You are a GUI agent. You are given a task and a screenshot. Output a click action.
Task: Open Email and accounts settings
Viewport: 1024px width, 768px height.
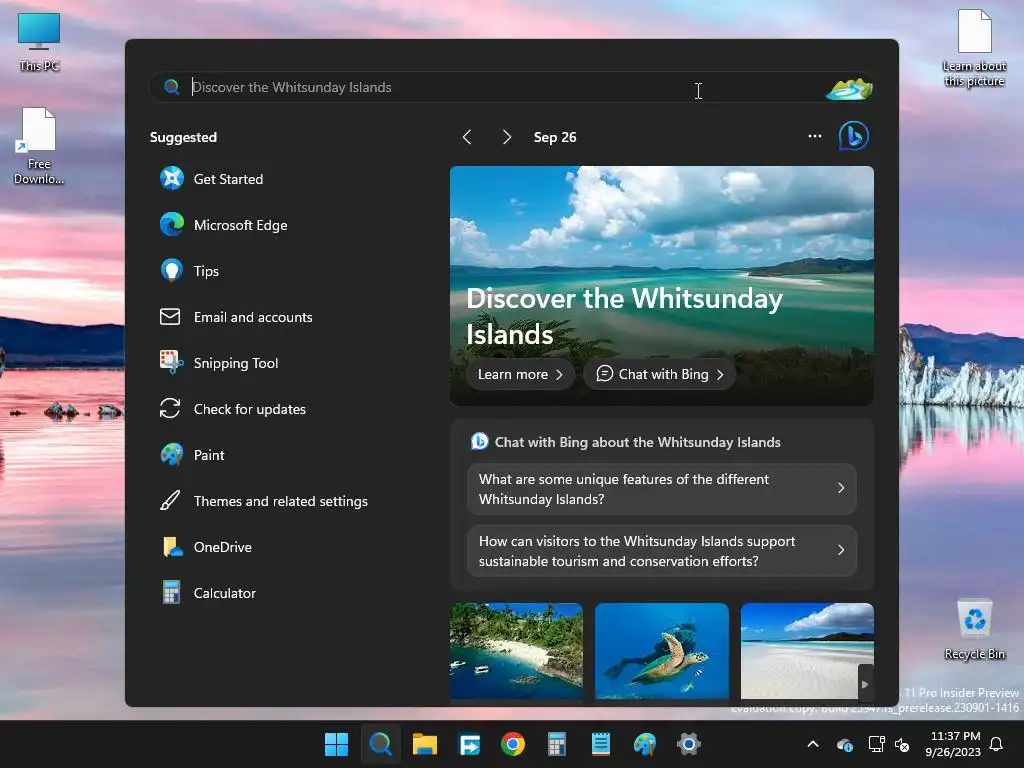[236, 317]
